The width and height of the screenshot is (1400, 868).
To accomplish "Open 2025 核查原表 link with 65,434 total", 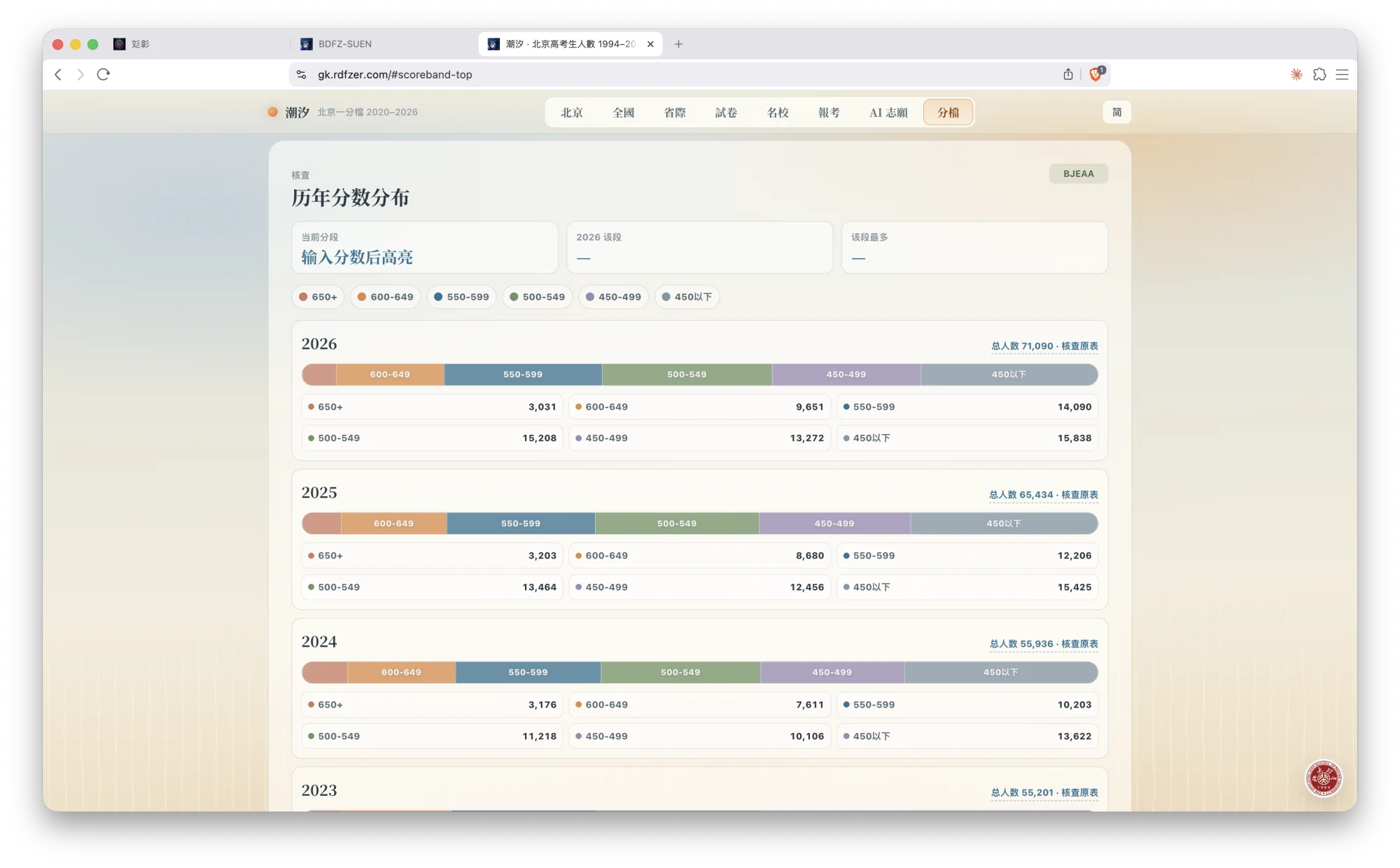I will 1043,495.
